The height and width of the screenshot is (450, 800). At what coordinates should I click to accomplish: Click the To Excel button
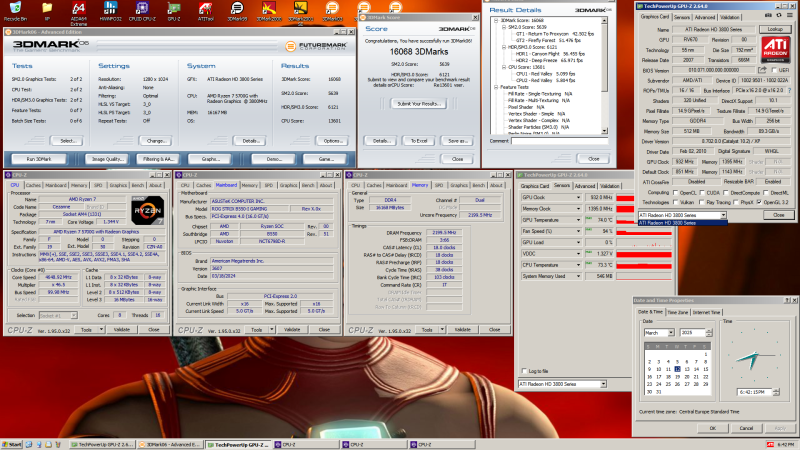(x=419, y=141)
